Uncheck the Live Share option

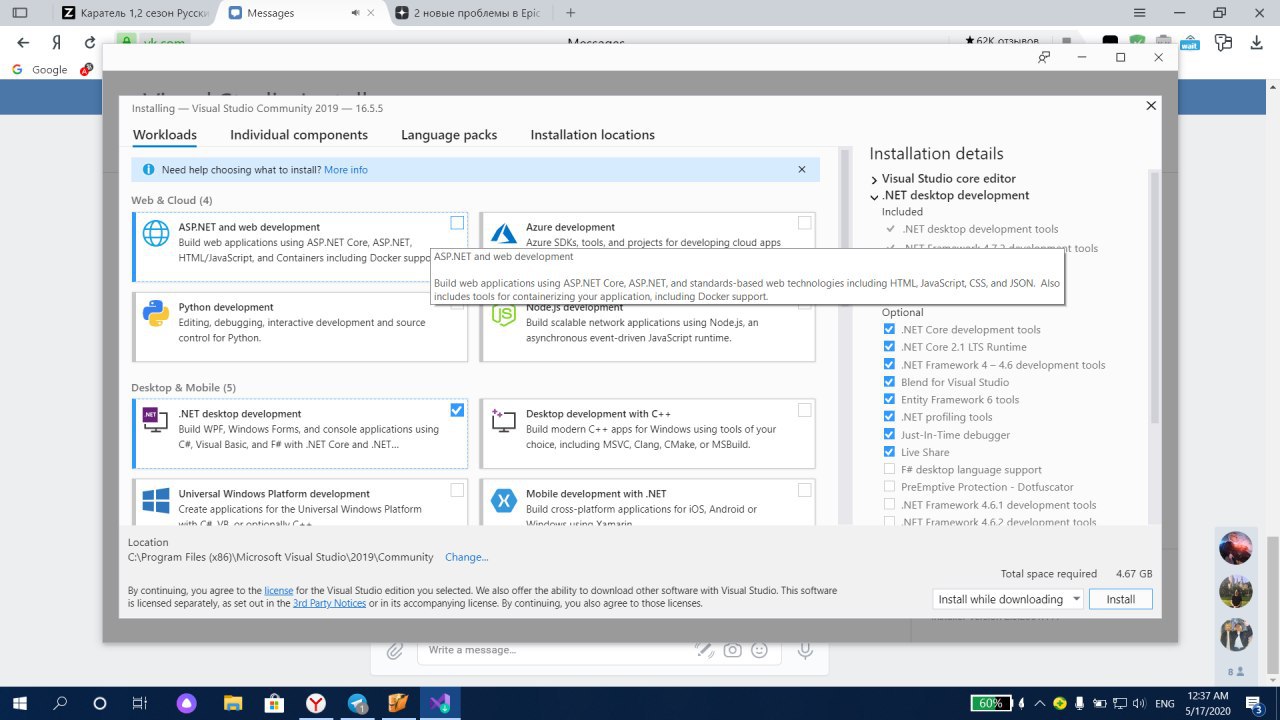tap(889, 452)
